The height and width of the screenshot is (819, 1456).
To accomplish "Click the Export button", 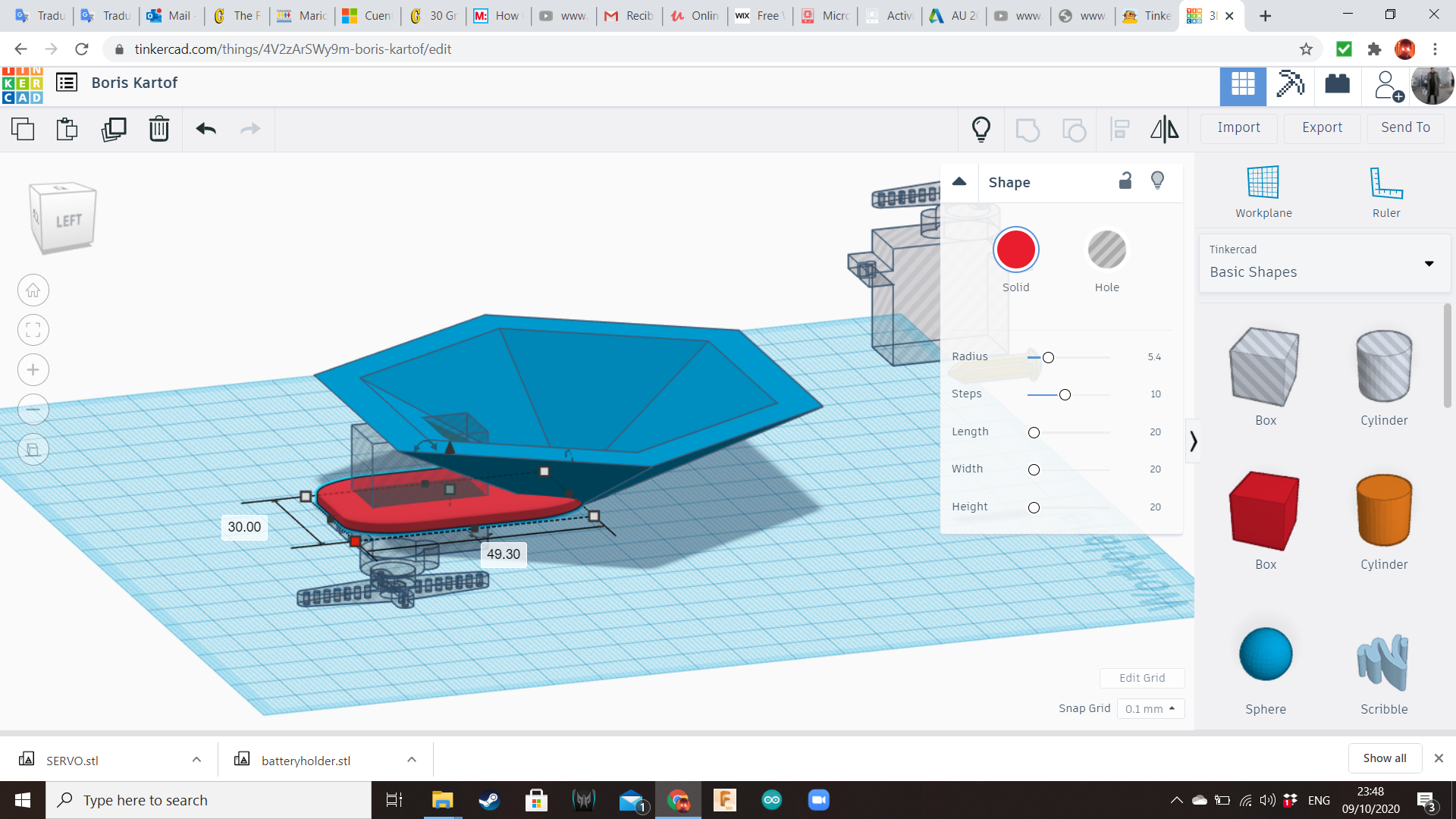I will coord(1322,127).
